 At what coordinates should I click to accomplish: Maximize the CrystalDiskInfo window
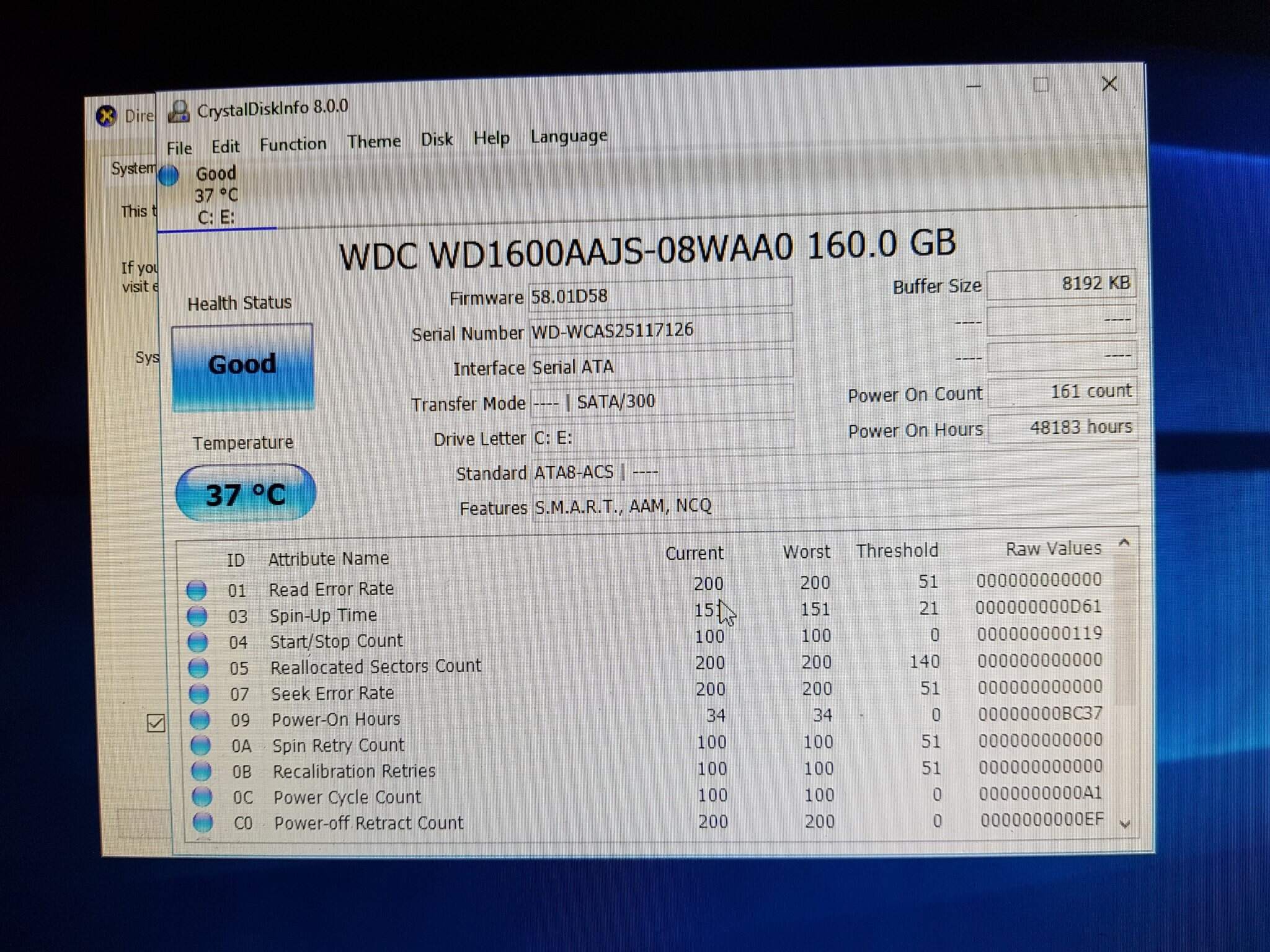[x=1041, y=85]
